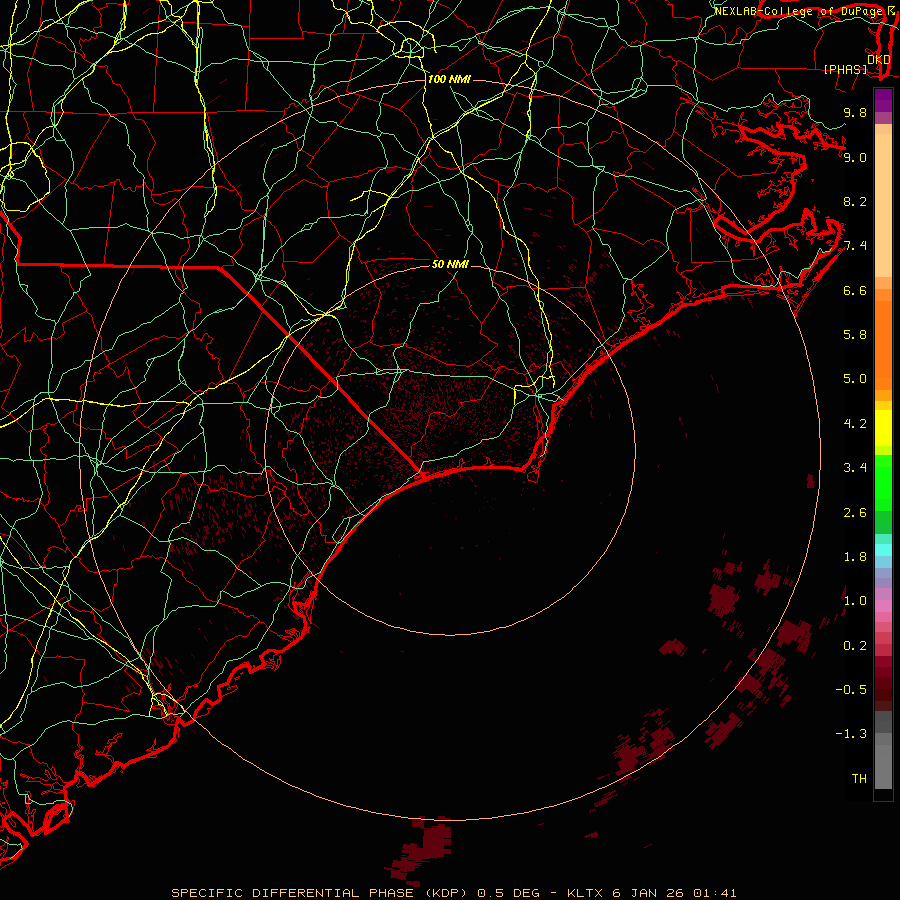Image resolution: width=900 pixels, height=900 pixels.
Task: Click the Specific Differential Phase caption text
Action: 453,893
